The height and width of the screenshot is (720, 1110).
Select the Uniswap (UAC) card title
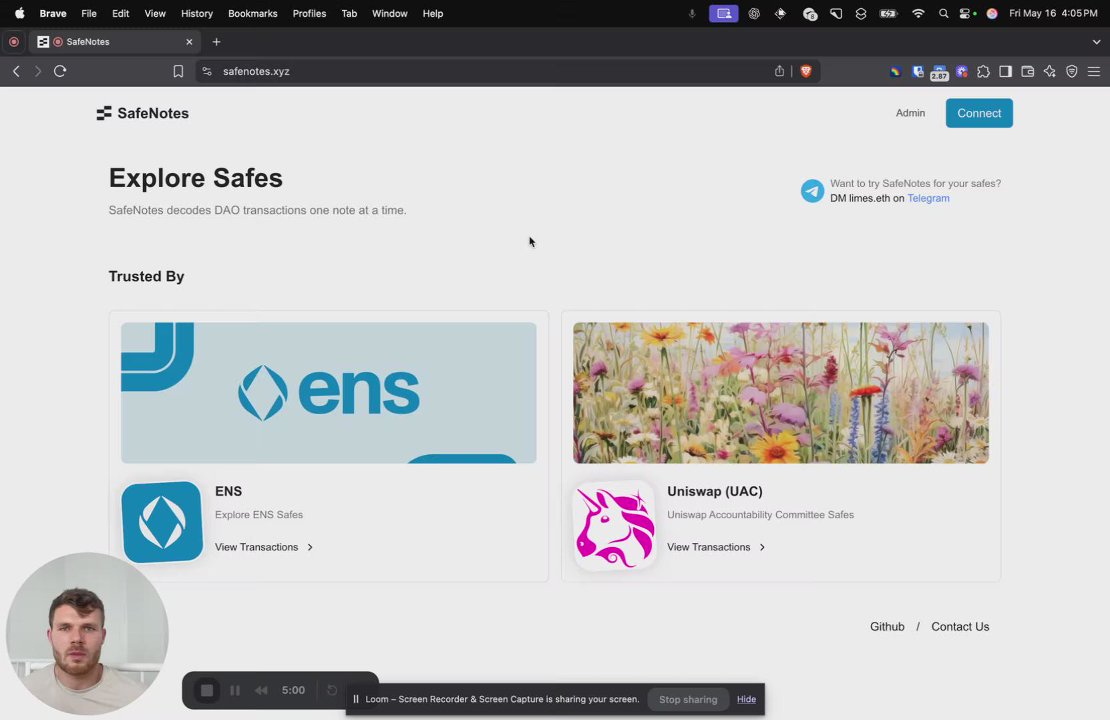pos(715,491)
